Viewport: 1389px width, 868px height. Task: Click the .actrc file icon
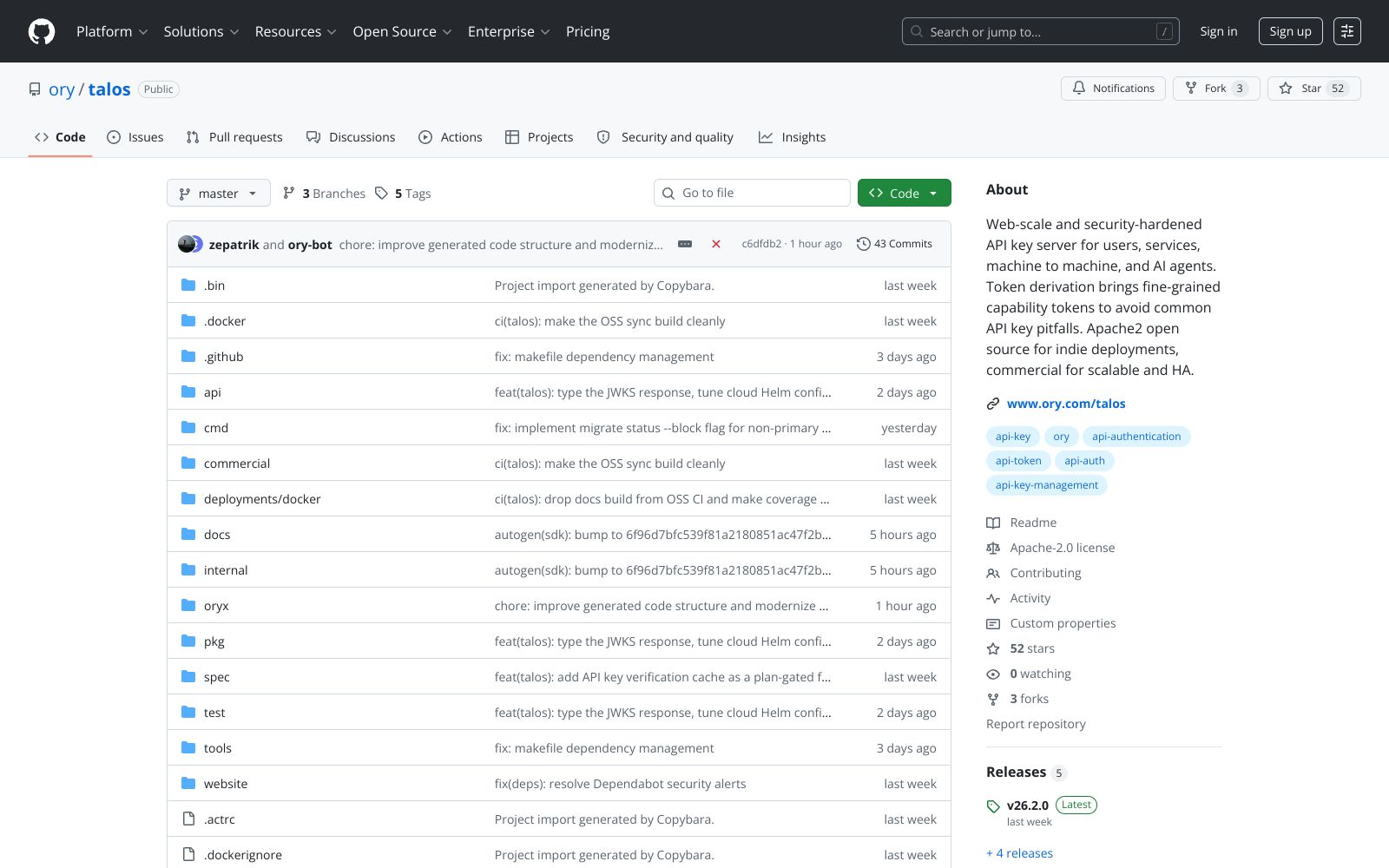coord(188,819)
